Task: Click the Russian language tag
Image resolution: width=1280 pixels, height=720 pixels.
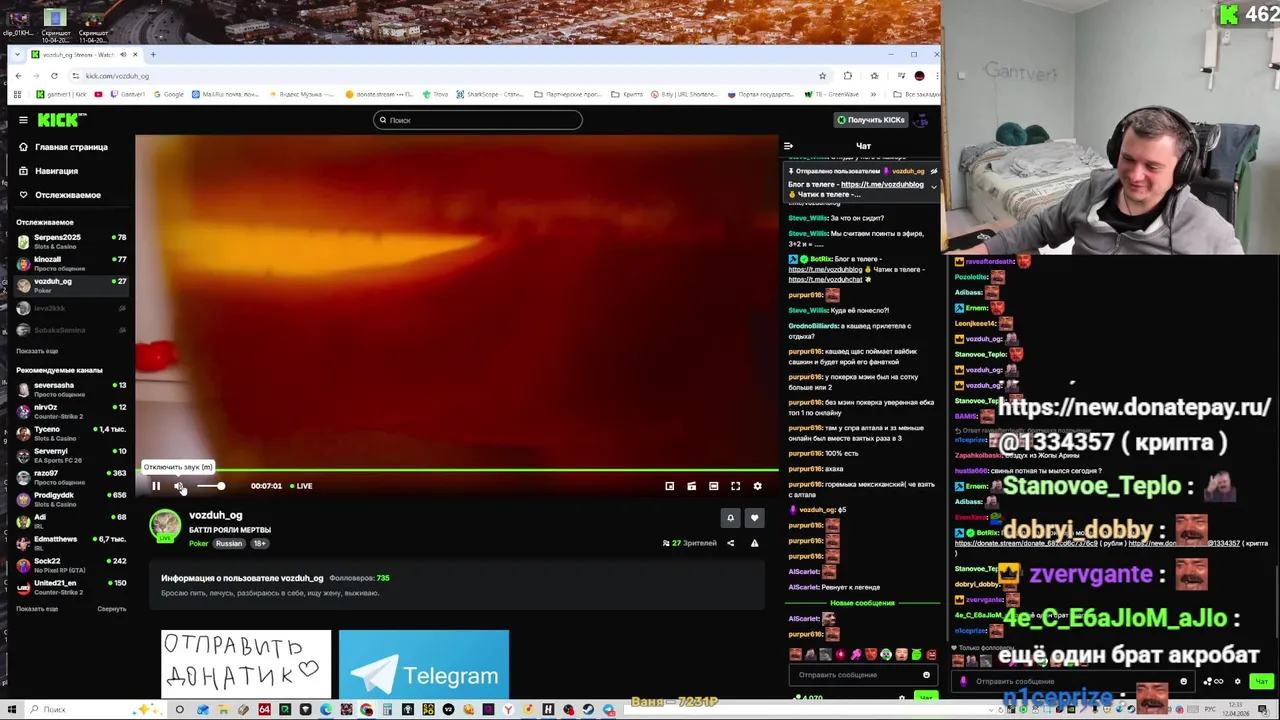Action: [229, 543]
